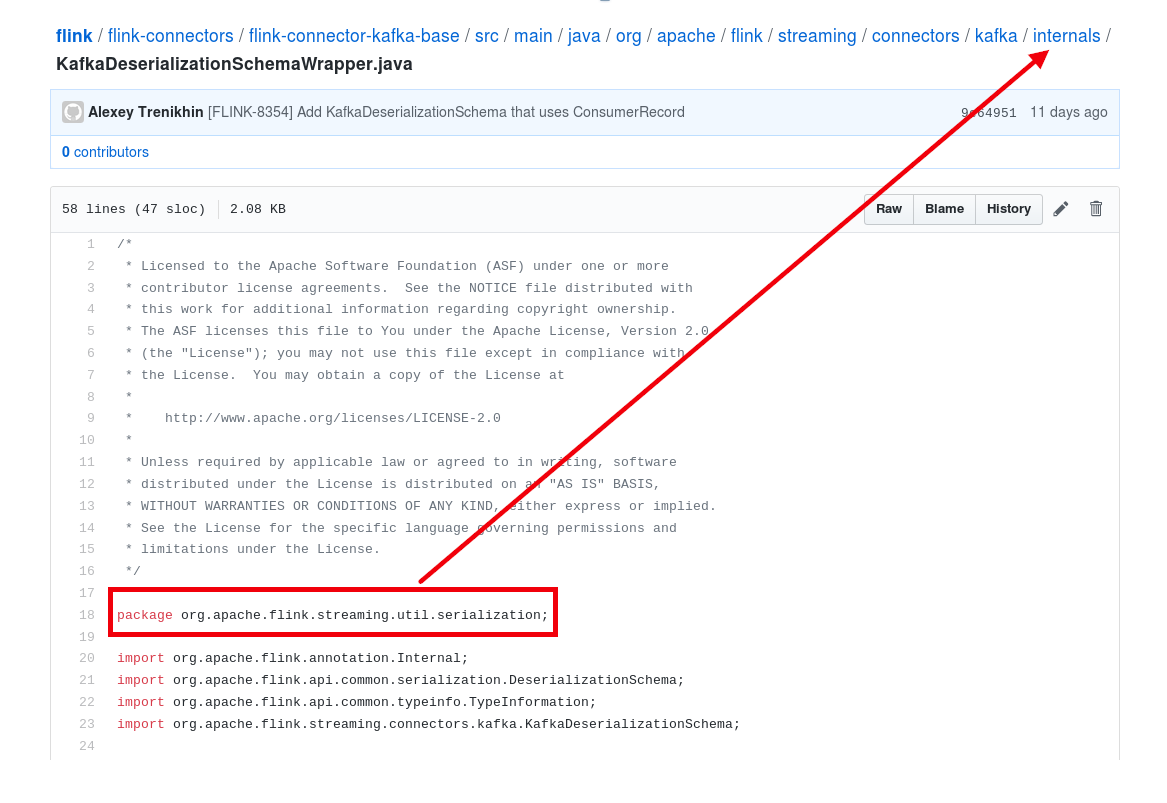Open the connectors breadcrumb folder
Viewport: 1167px width, 803px height.
point(915,36)
